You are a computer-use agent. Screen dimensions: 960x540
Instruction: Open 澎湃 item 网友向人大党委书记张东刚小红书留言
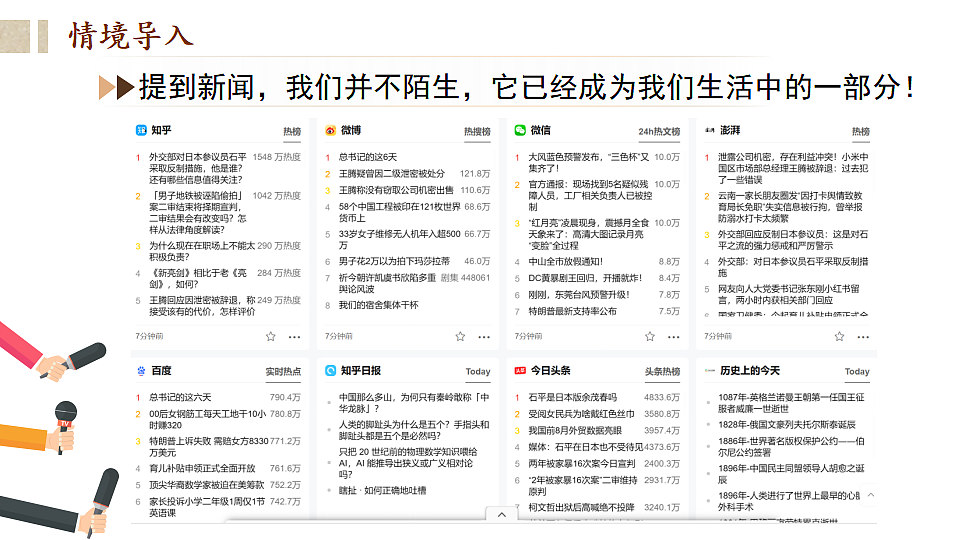(x=789, y=294)
